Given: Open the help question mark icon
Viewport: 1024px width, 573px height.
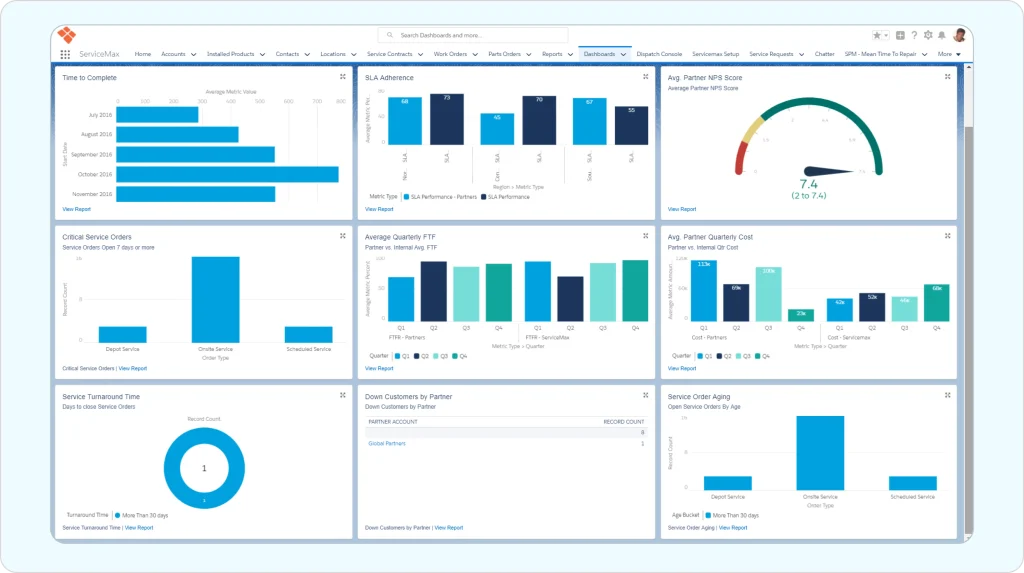Looking at the screenshot, I should pos(914,35).
